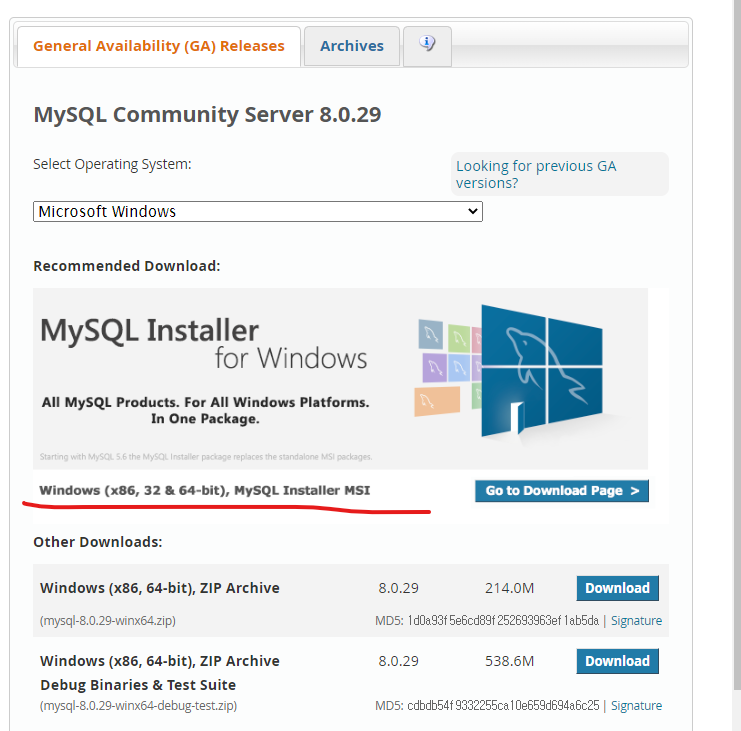741x731 pixels.
Task: Open the Signature link for the debug-test zip
Action: click(636, 705)
